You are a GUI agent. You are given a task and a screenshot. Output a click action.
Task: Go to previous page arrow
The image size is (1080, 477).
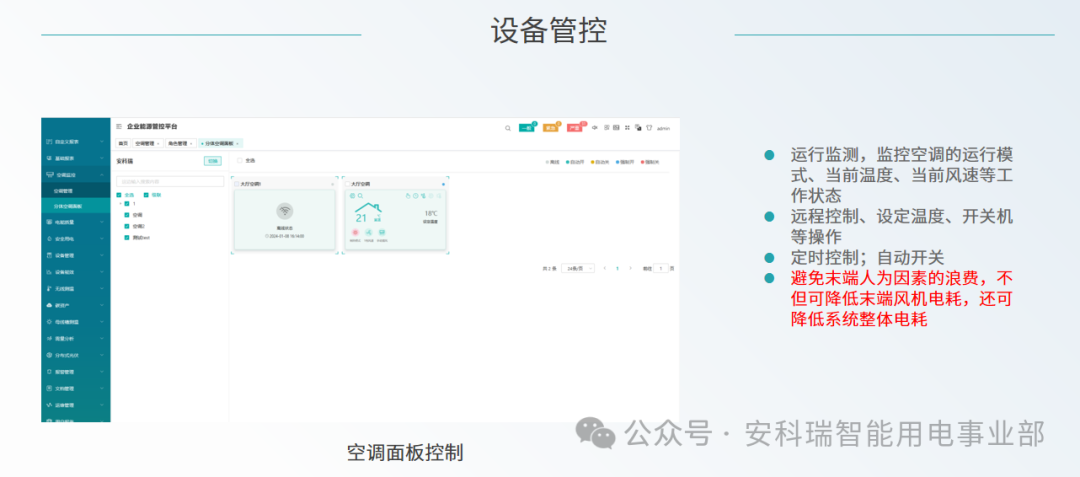(x=605, y=268)
